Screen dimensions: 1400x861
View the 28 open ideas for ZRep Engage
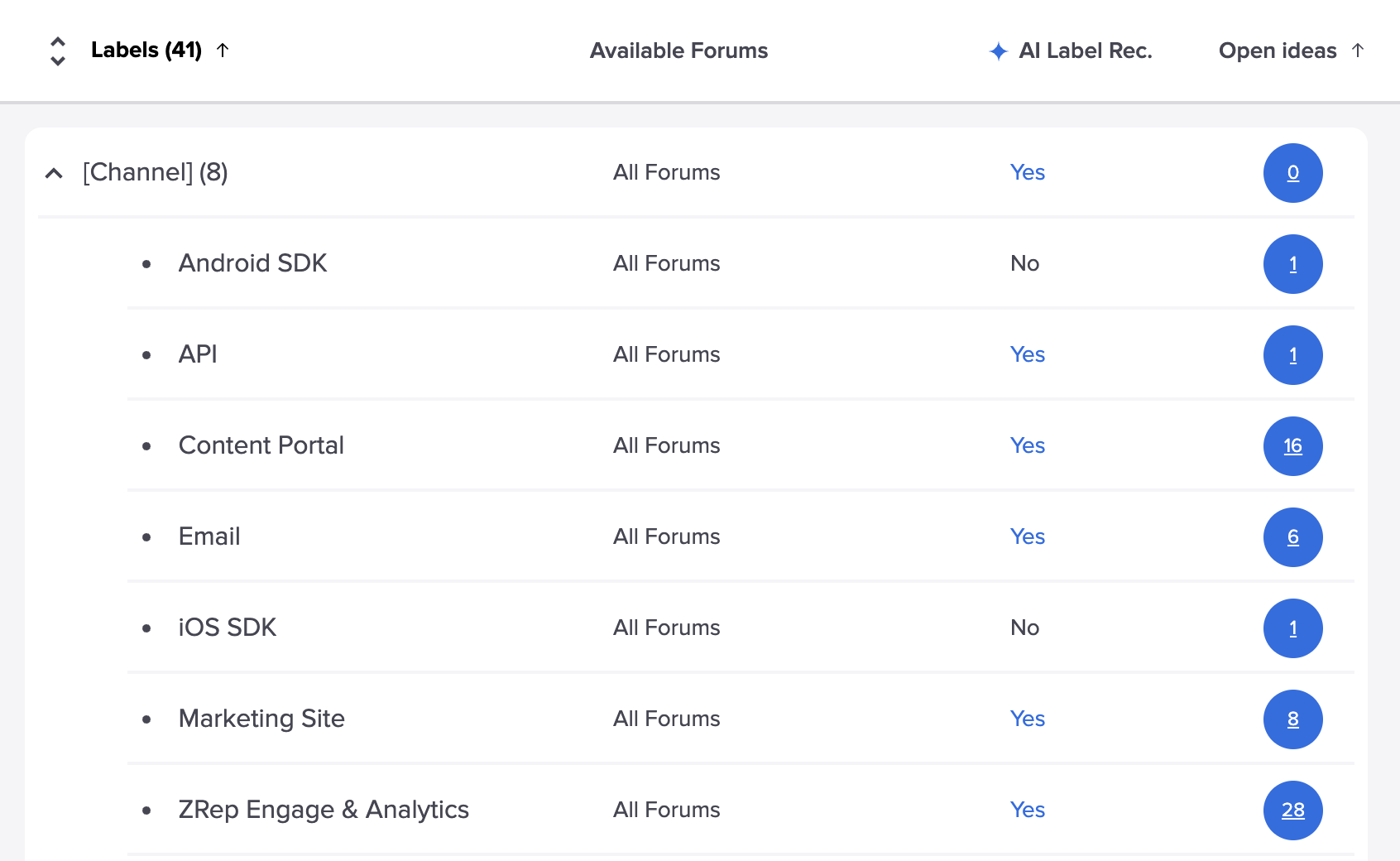pyautogui.click(x=1292, y=810)
